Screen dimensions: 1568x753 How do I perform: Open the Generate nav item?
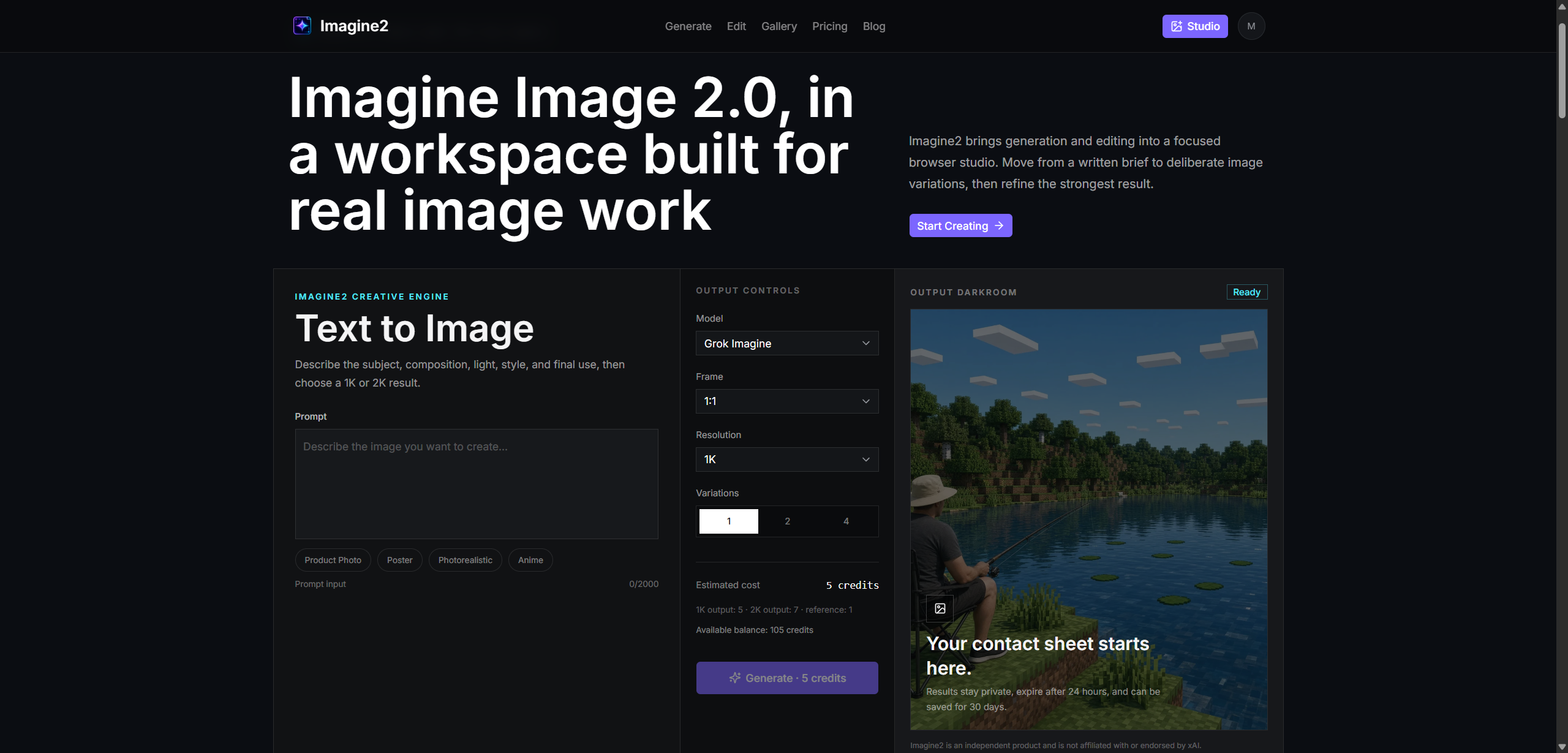pos(688,26)
